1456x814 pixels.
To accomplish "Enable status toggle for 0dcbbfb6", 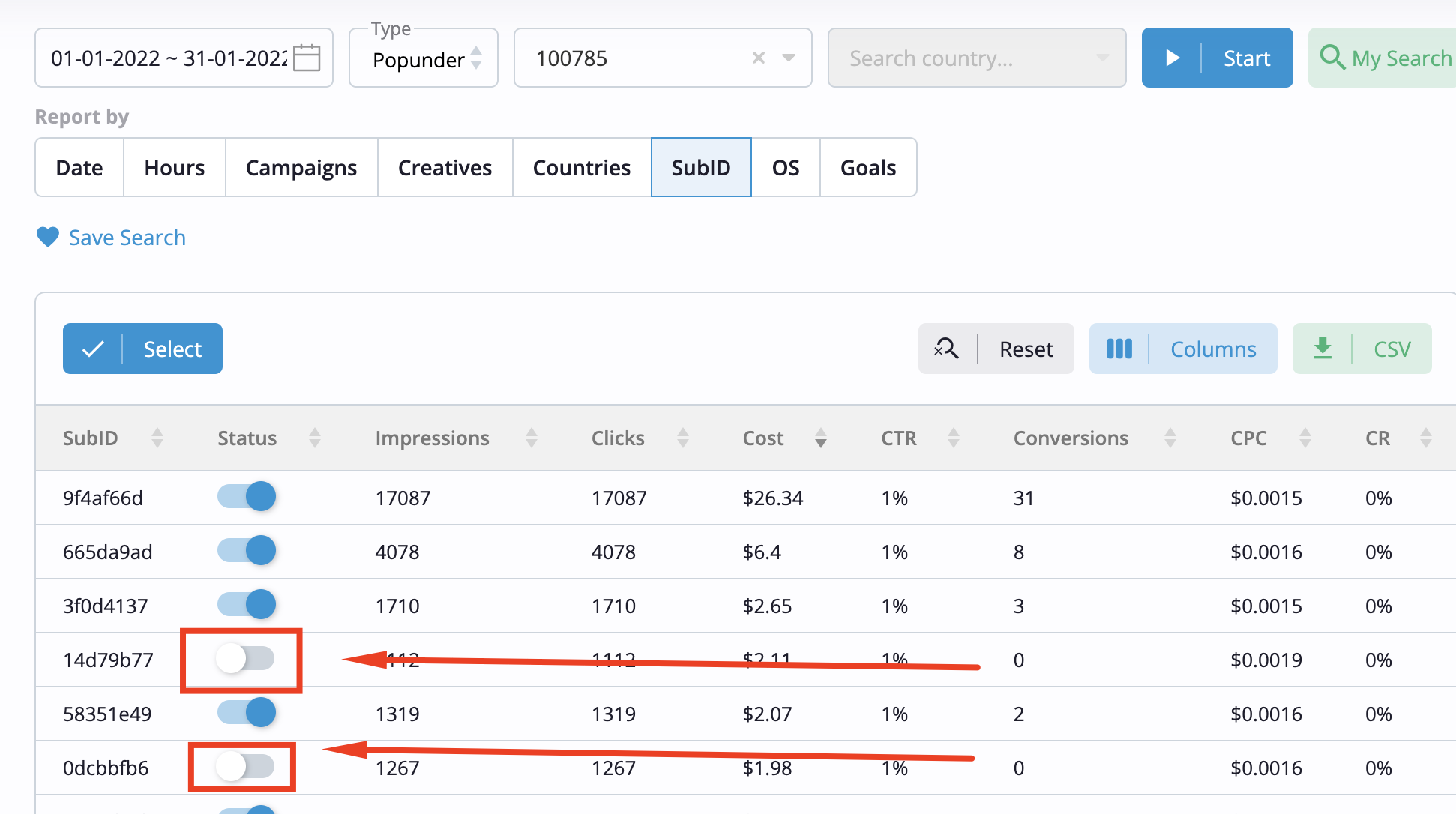I will tap(245, 766).
